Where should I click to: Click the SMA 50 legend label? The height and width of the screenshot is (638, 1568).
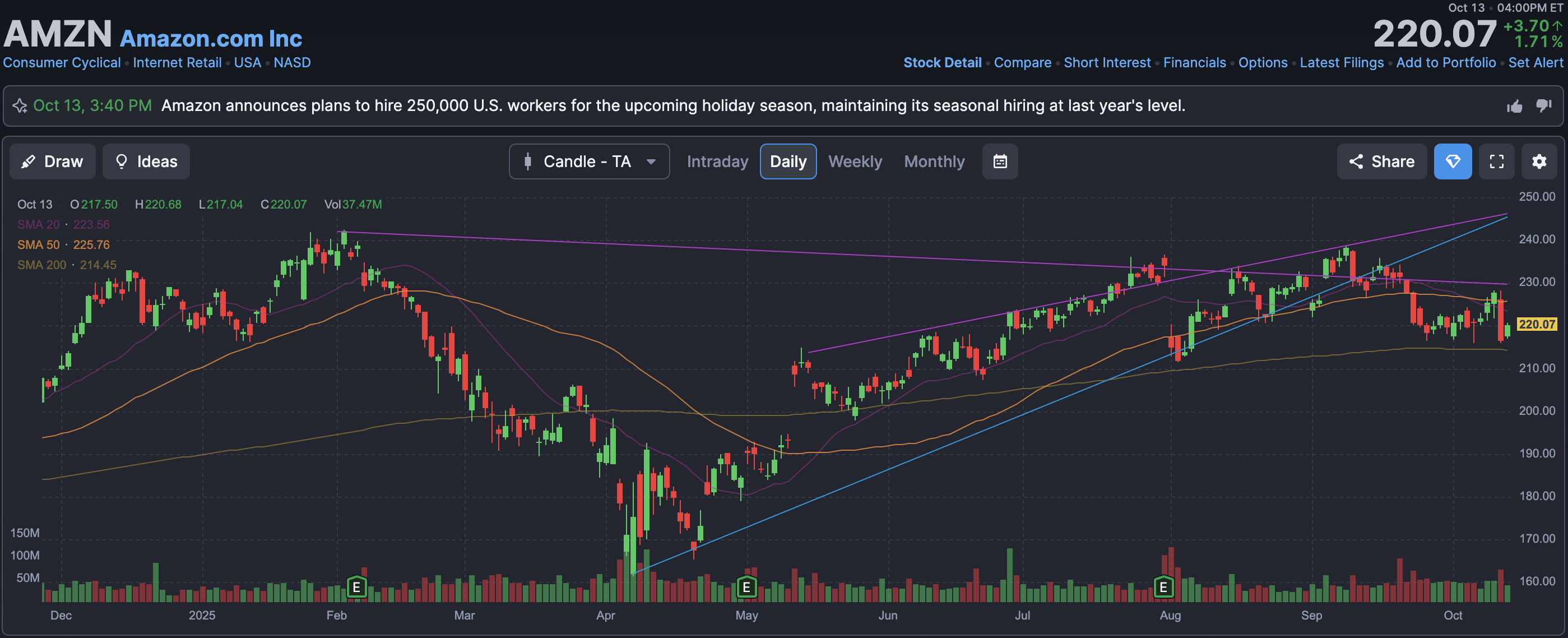38,245
